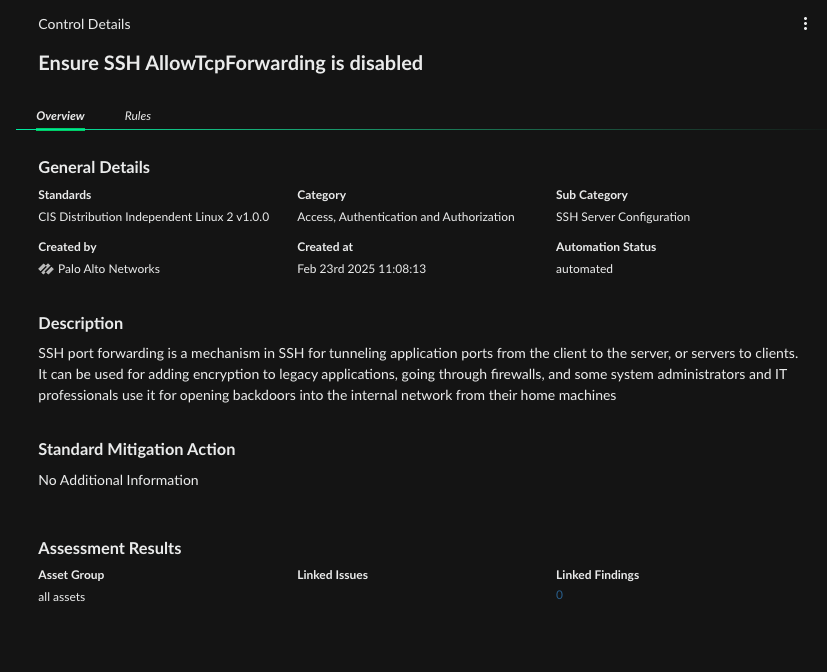
Task: Click the Automation Status label
Action: (x=605, y=247)
